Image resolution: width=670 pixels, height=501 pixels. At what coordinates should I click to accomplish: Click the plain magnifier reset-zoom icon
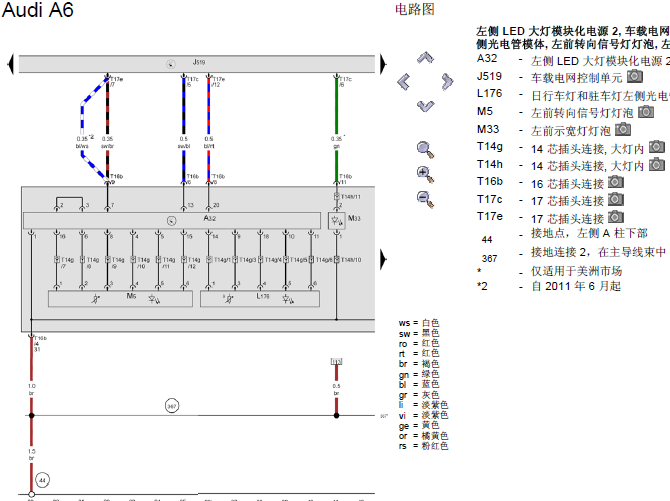(425, 150)
